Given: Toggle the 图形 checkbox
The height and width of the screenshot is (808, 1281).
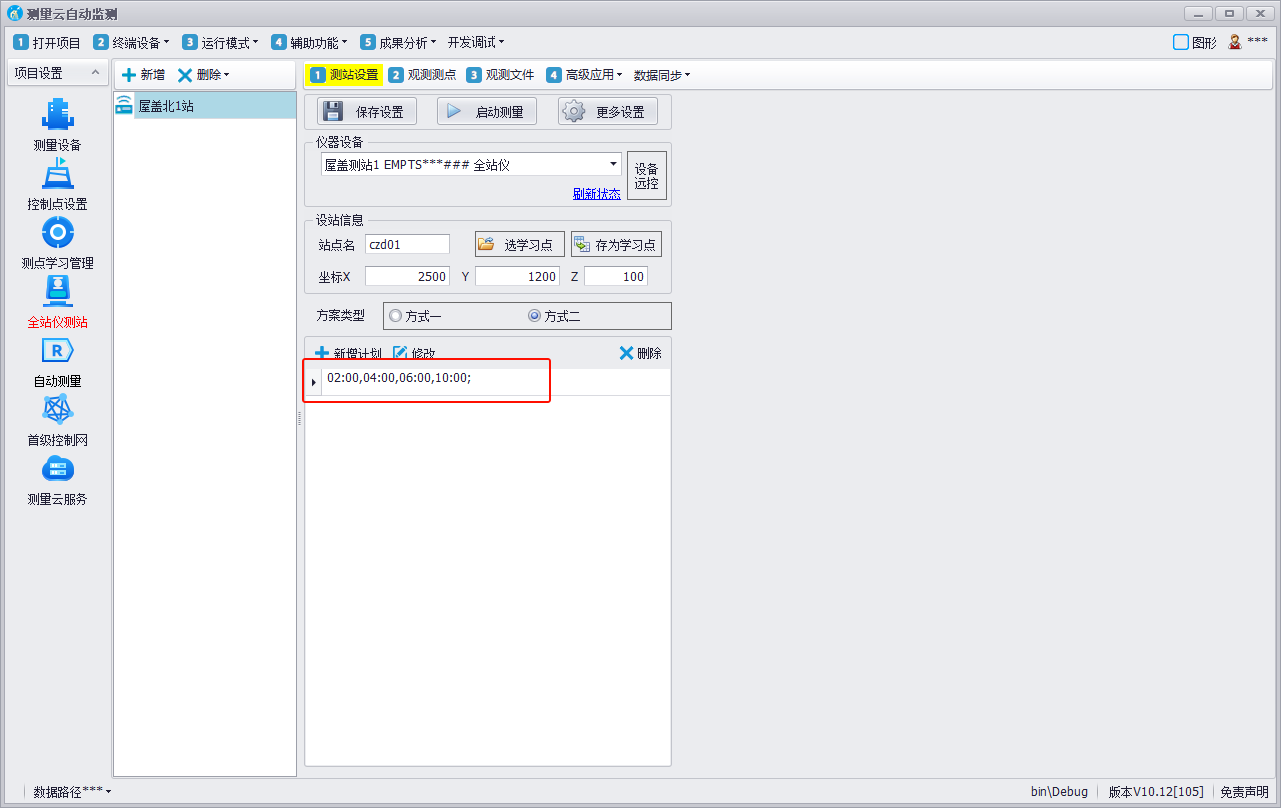Looking at the screenshot, I should click(x=1181, y=42).
